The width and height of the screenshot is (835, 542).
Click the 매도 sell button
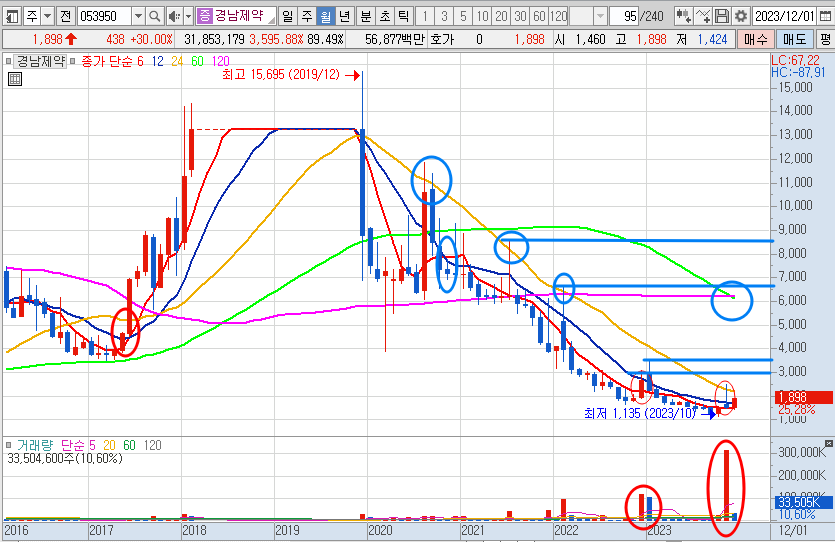coord(794,39)
